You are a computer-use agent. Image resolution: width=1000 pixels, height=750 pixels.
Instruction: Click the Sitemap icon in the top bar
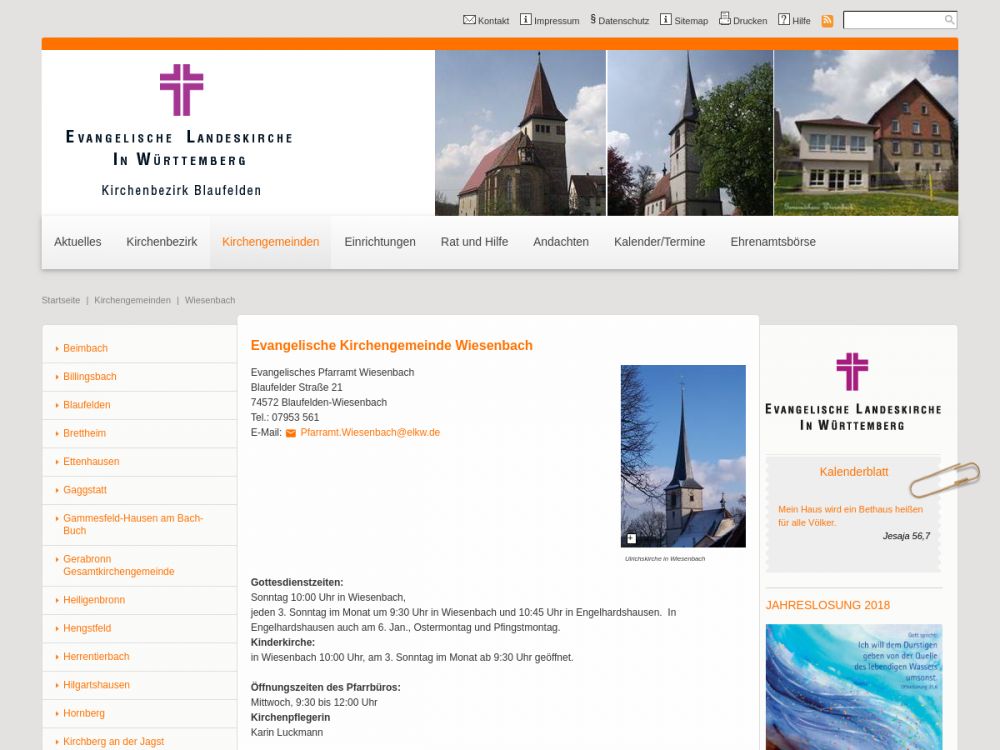pyautogui.click(x=666, y=20)
